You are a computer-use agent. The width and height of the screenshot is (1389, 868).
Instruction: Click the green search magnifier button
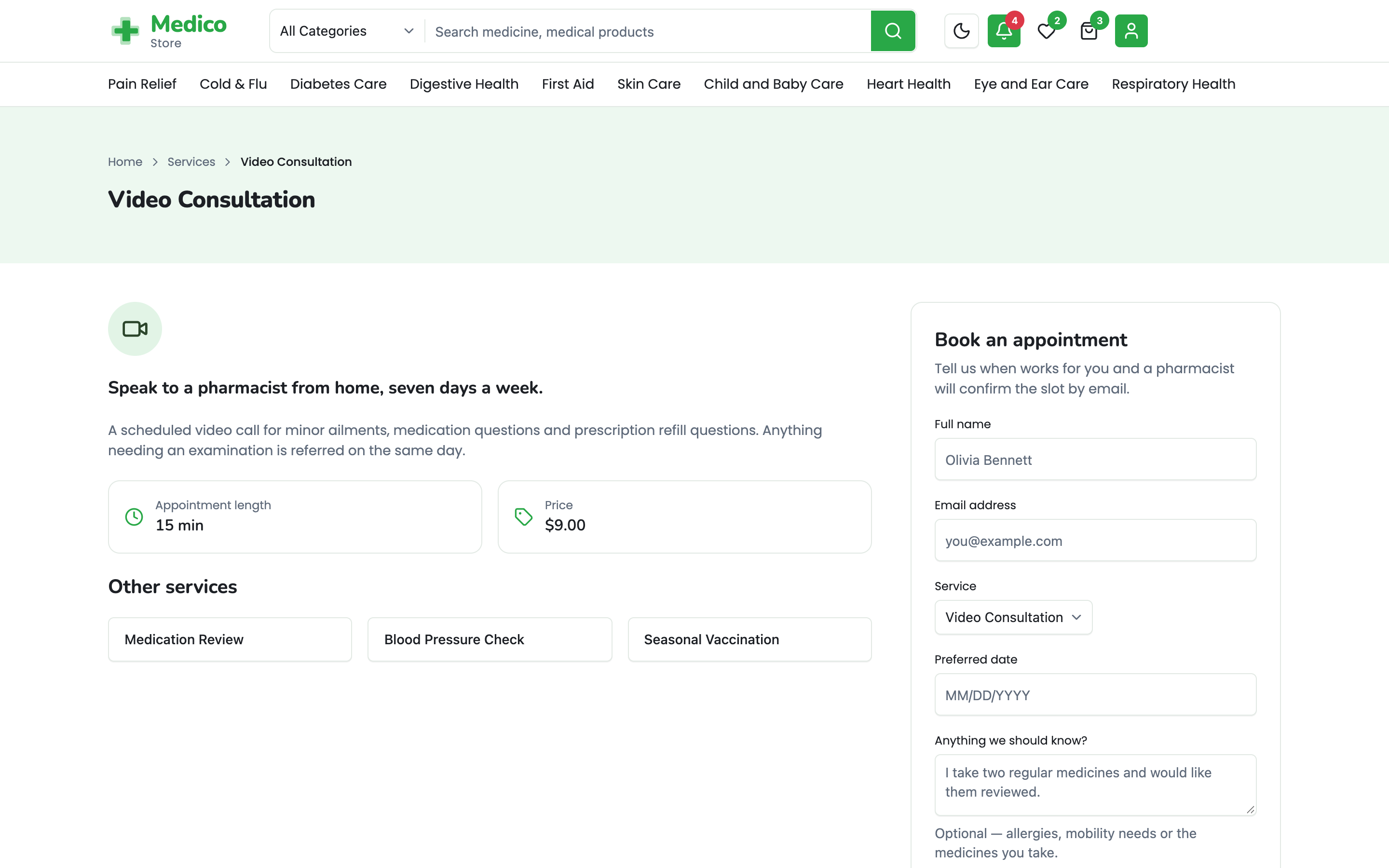[x=893, y=31]
